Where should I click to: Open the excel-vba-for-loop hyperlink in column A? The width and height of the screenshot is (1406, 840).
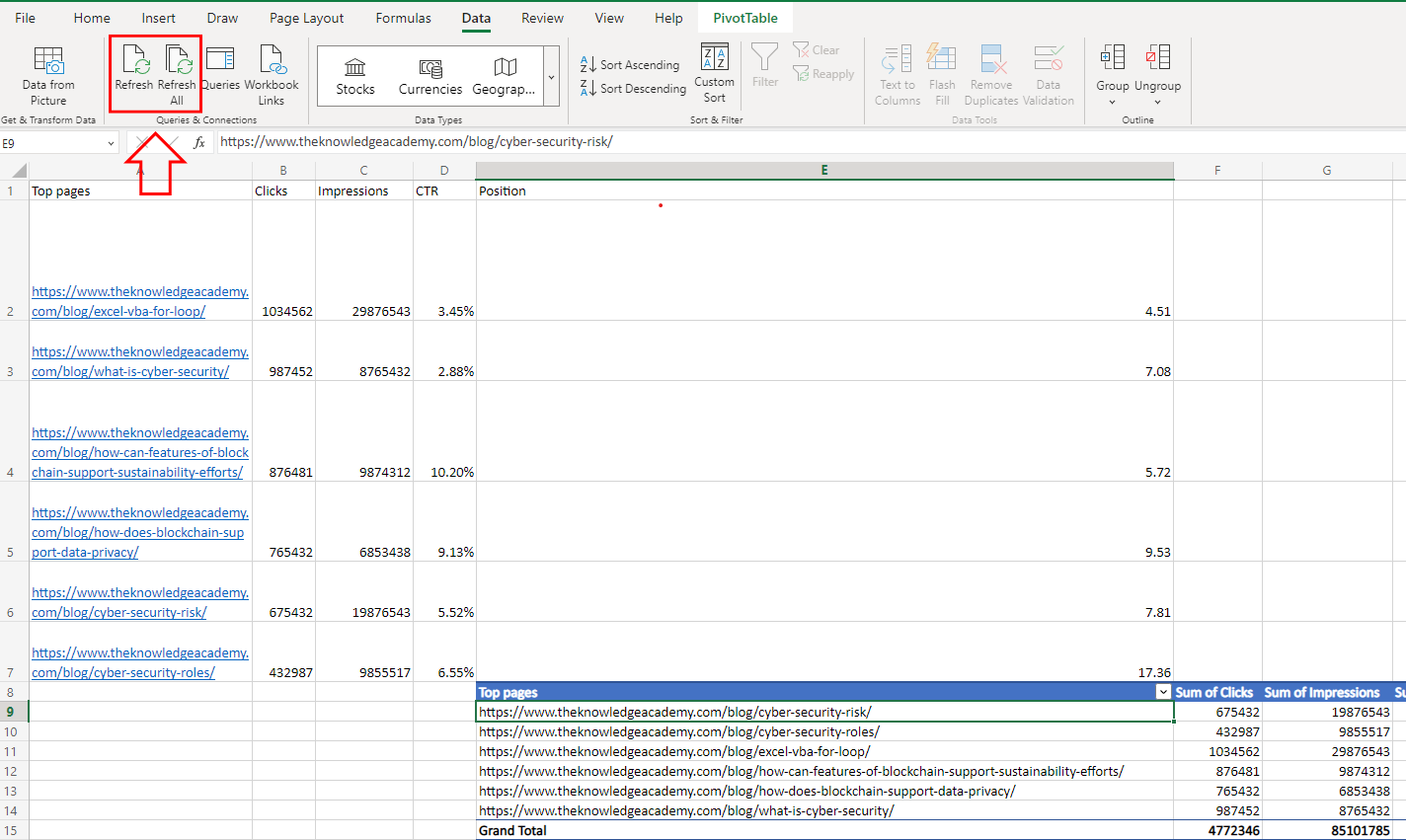pyautogui.click(x=118, y=311)
